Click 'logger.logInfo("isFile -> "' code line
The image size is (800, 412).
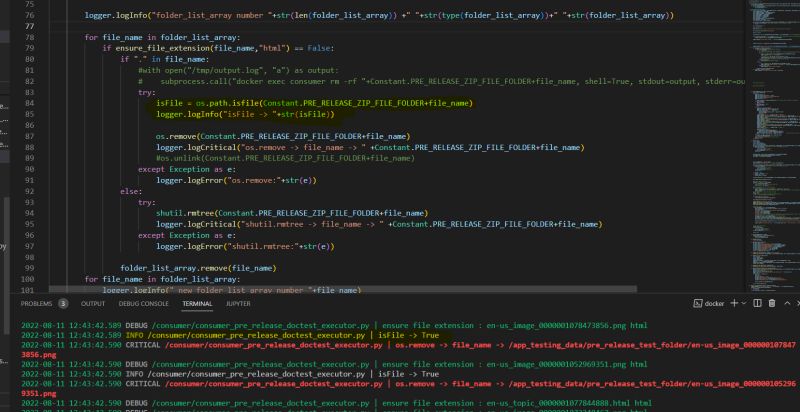click(x=245, y=114)
